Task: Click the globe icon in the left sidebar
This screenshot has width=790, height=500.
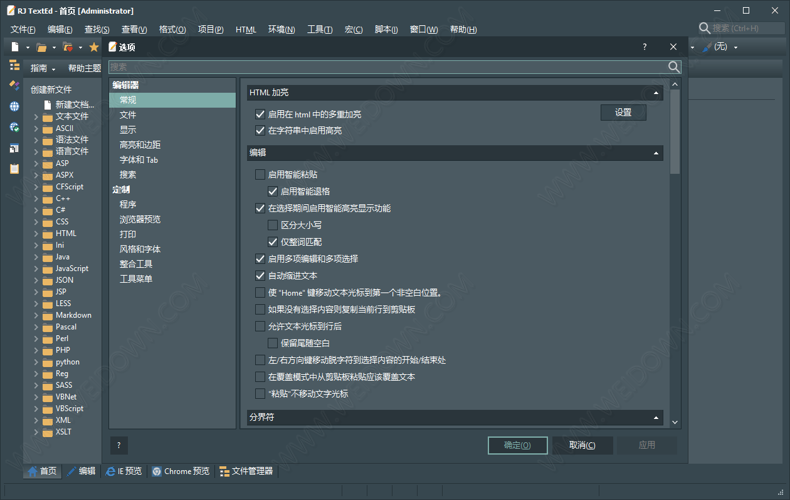Action: (14, 106)
